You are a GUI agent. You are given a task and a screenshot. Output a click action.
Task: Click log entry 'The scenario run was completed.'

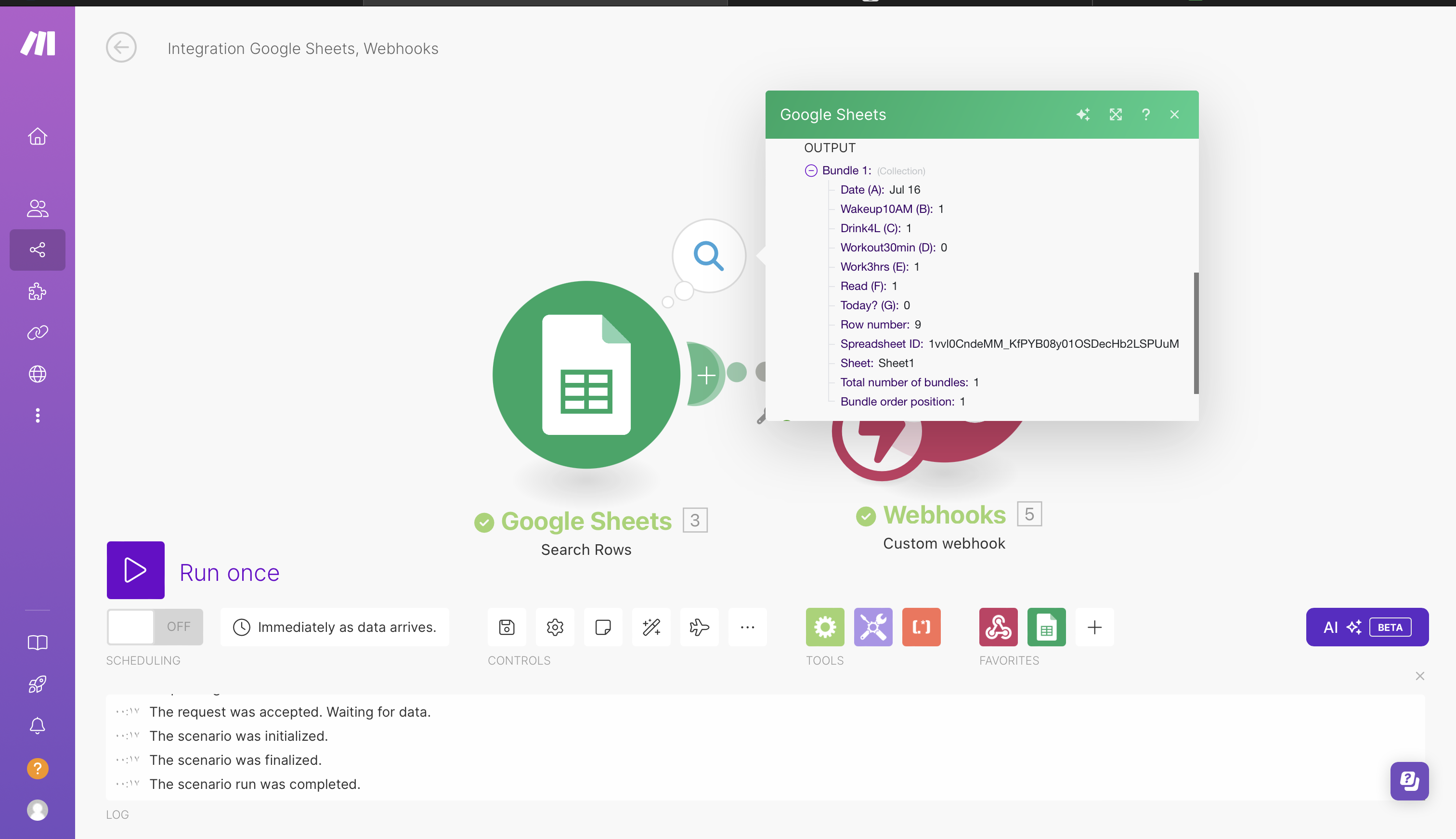tap(255, 784)
